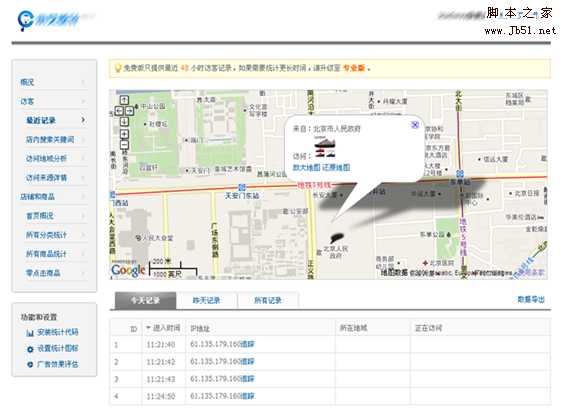Zoom in the map with plus button
The width and height of the screenshot is (563, 416).
pos(124,134)
